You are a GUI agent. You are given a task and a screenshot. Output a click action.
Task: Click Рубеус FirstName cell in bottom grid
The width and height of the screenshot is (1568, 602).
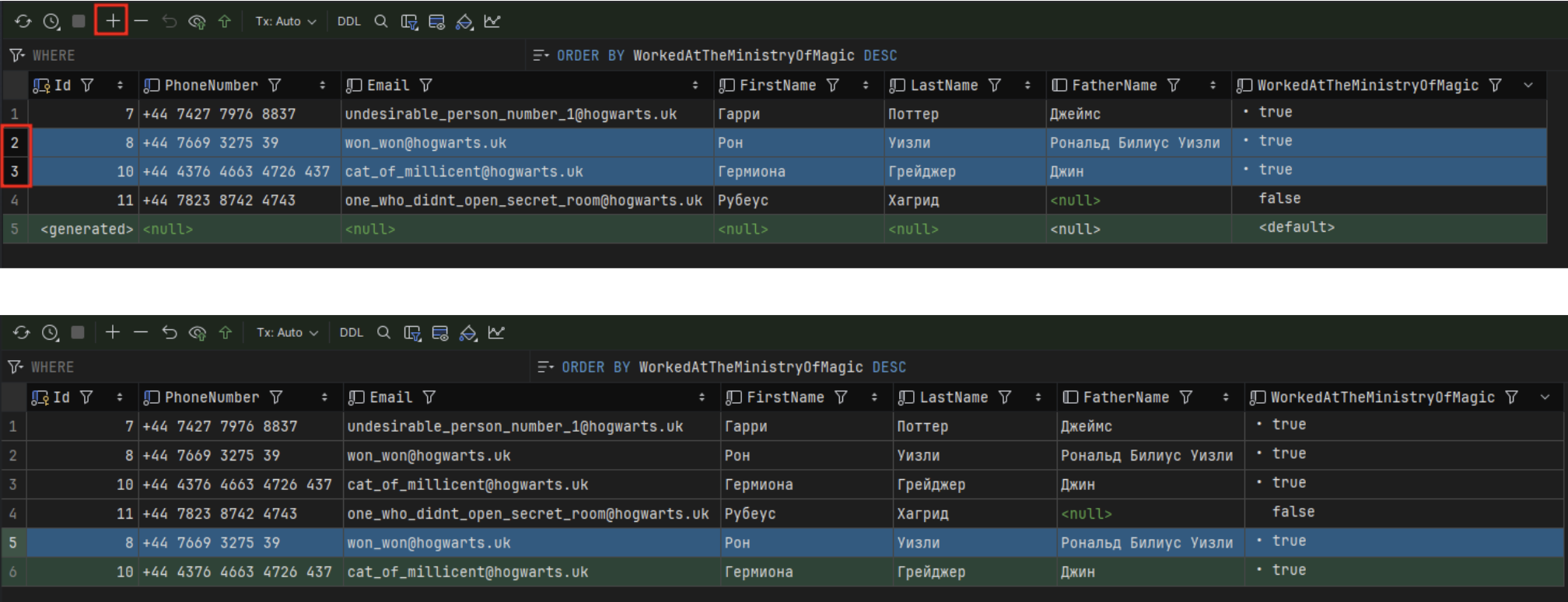coord(807,514)
